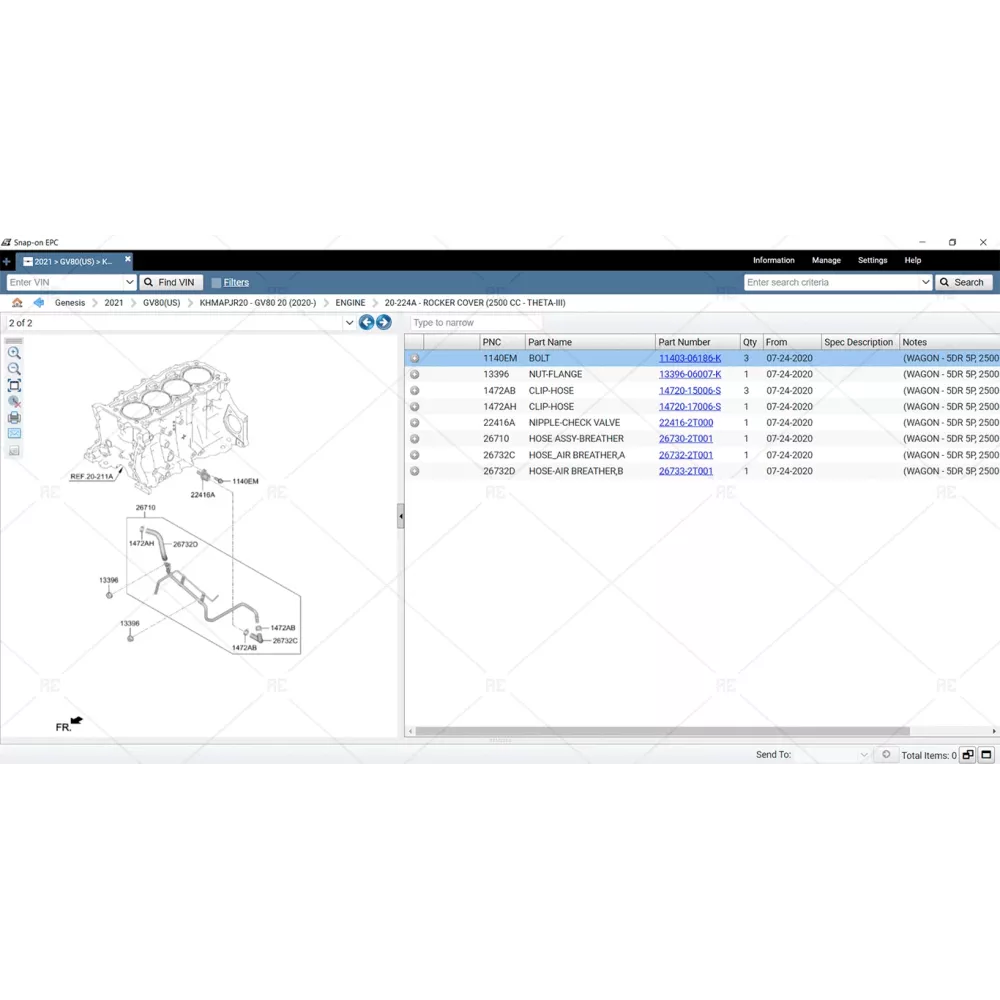Screen dimensions: 1000x1000
Task: Click the blue back arrow in breadcrumb
Action: click(39, 303)
